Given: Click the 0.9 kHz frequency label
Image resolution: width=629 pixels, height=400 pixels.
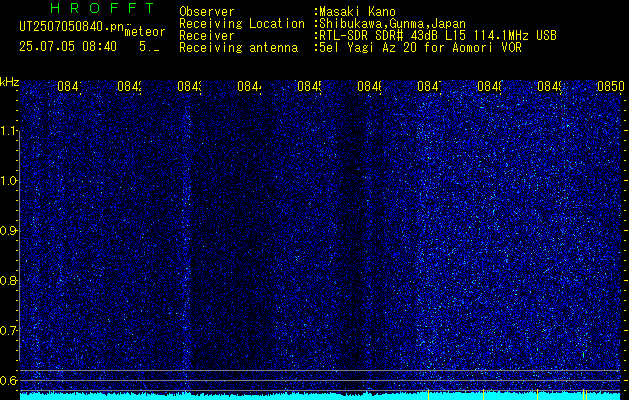Looking at the screenshot, I should [x=9, y=231].
